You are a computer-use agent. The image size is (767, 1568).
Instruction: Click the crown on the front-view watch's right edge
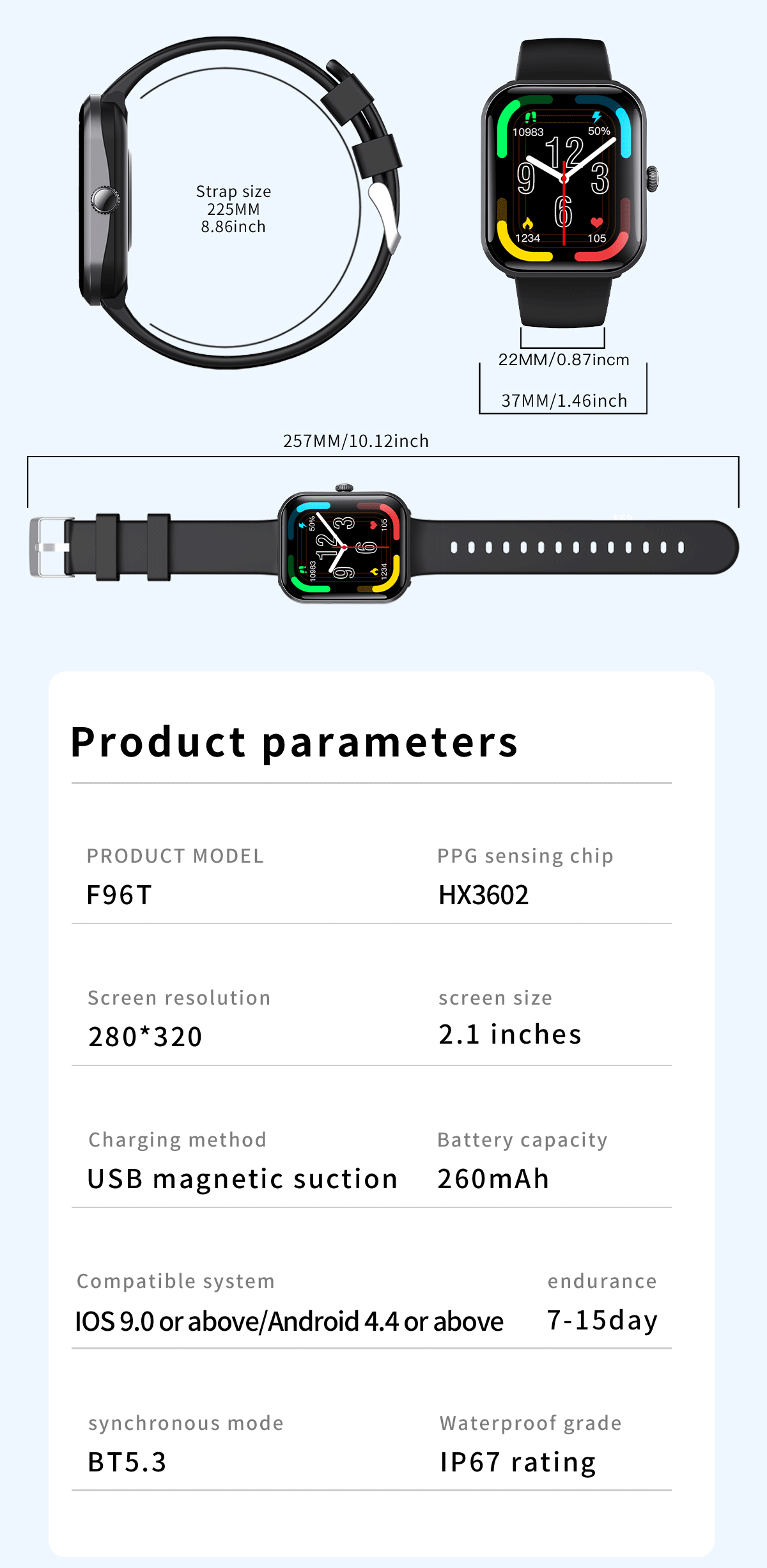click(652, 178)
